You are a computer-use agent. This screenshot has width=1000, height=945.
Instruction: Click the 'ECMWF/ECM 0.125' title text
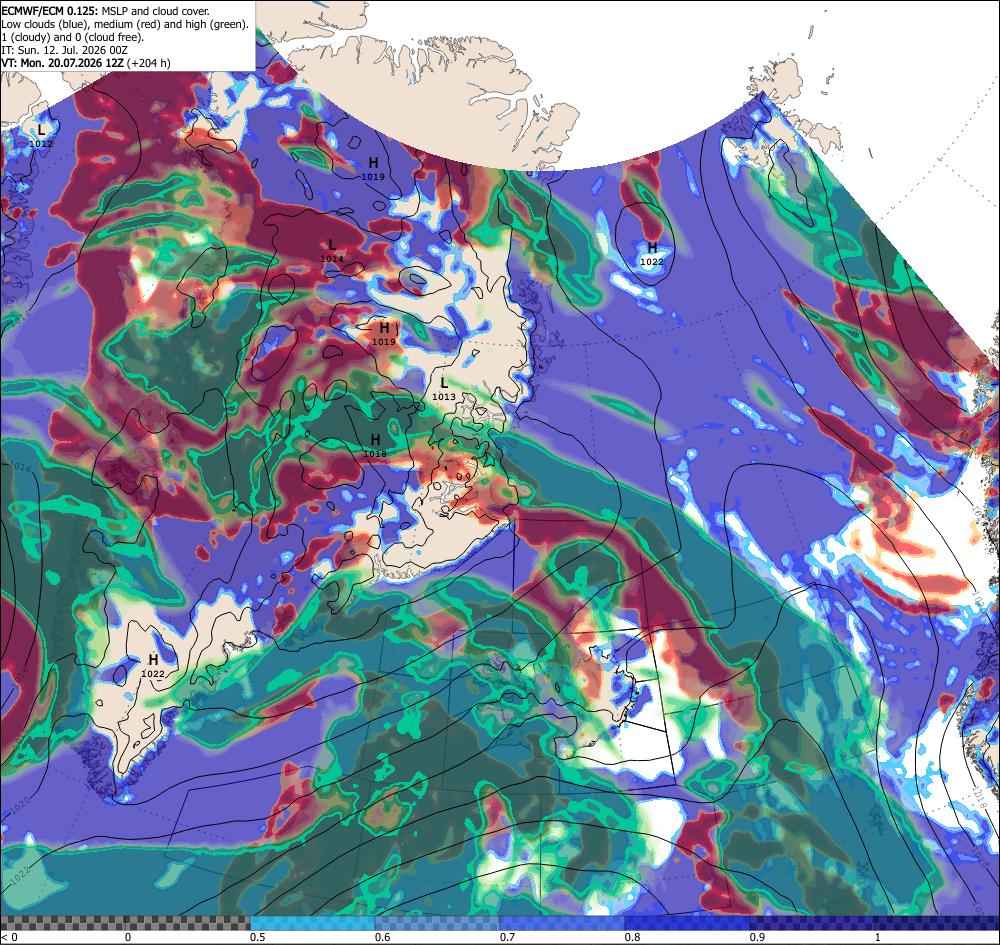(49, 11)
